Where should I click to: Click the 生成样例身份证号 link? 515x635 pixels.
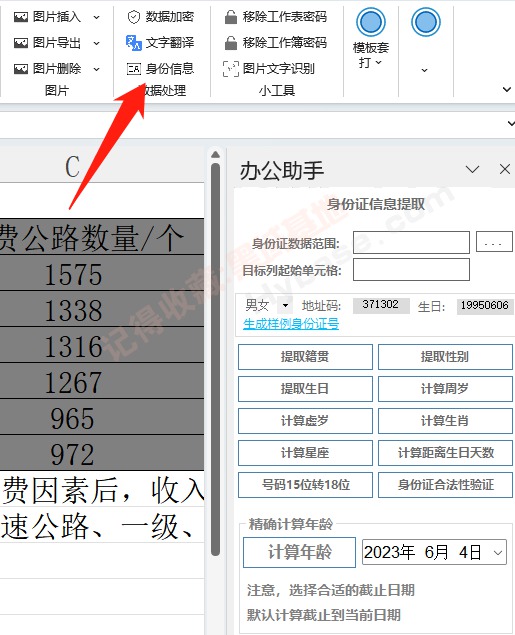pyautogui.click(x=291, y=324)
